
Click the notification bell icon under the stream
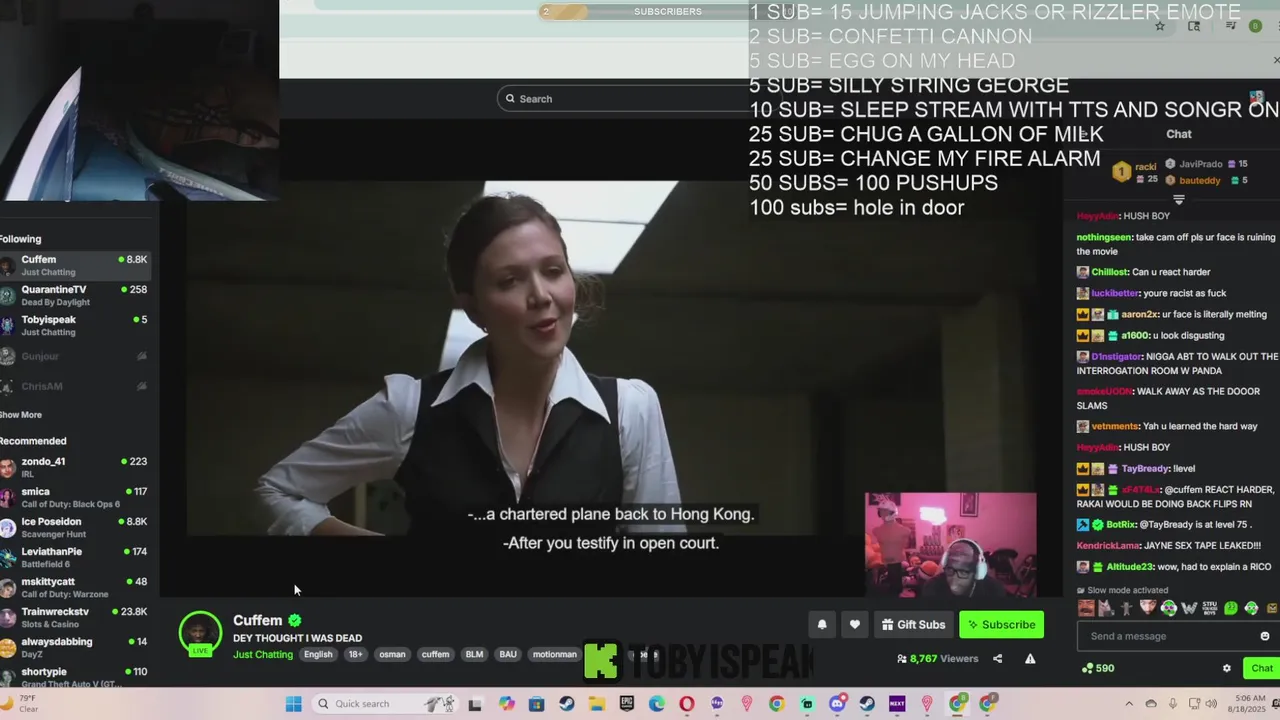(x=822, y=625)
